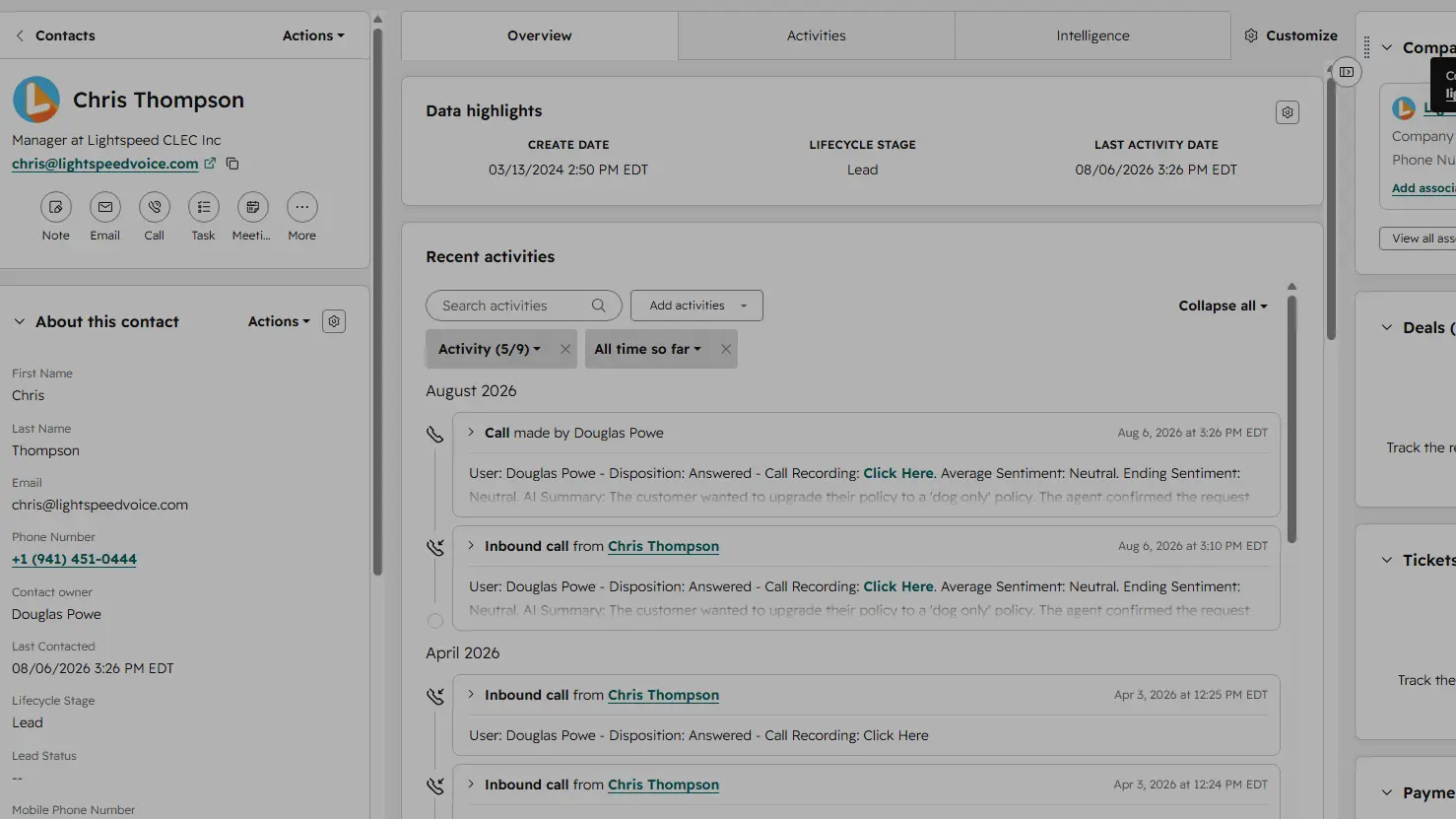
Task: Open the top Actions dropdown beside Contacts
Action: pyautogui.click(x=313, y=35)
